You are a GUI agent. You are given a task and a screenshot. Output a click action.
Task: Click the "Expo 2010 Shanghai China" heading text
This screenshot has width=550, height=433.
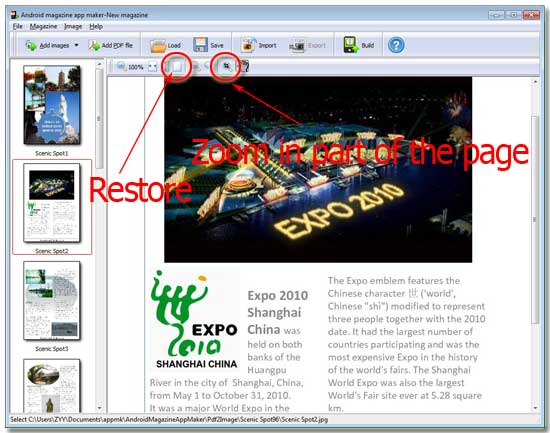(x=277, y=312)
